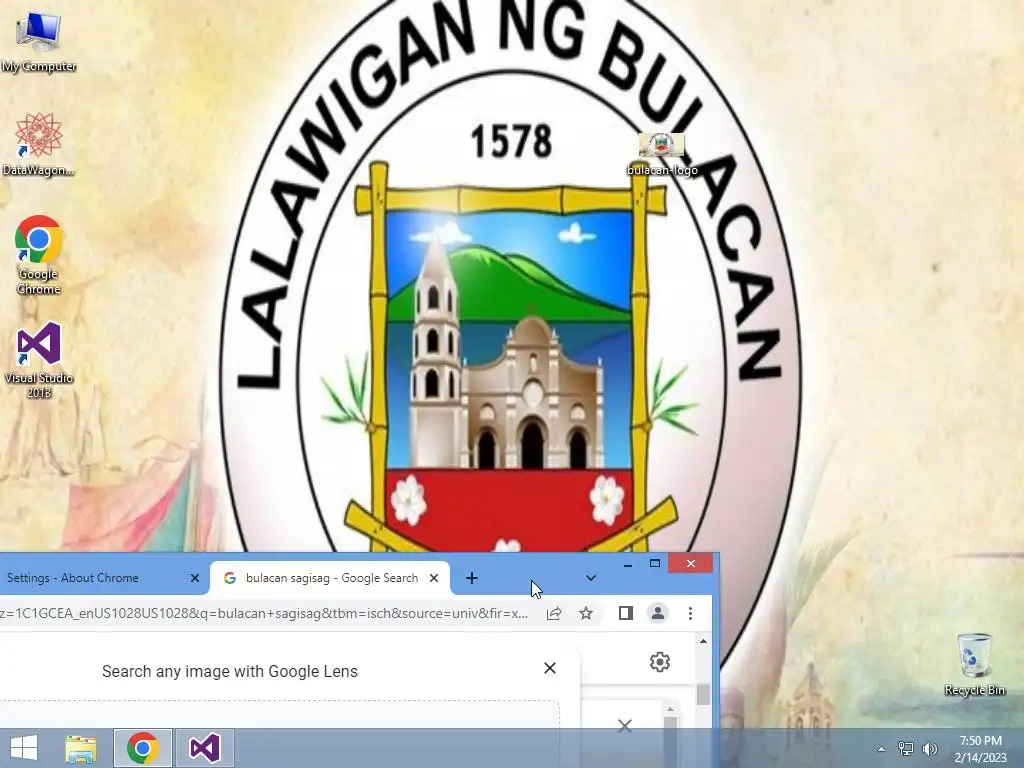Select Visual Studio 2013 desktop shortcut

[x=39, y=360]
